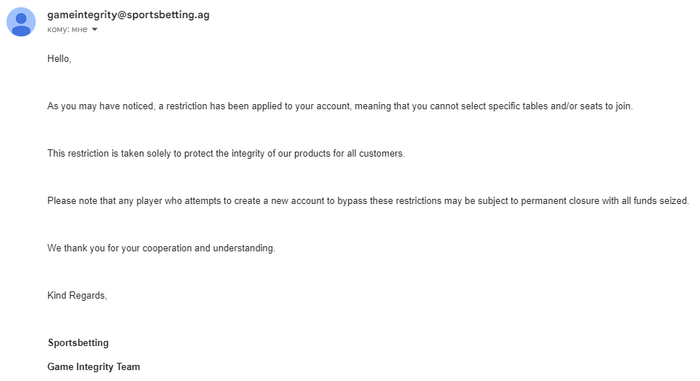
Task: Click the sentence 'This restriction is taken solely'
Action: tap(226, 154)
